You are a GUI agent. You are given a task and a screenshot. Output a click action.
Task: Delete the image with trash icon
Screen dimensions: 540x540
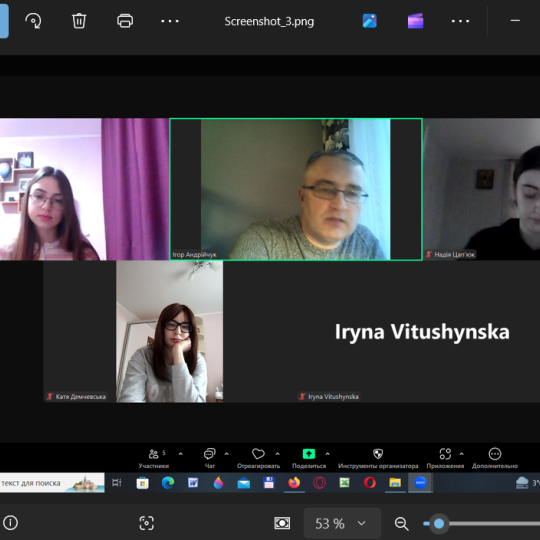(79, 21)
